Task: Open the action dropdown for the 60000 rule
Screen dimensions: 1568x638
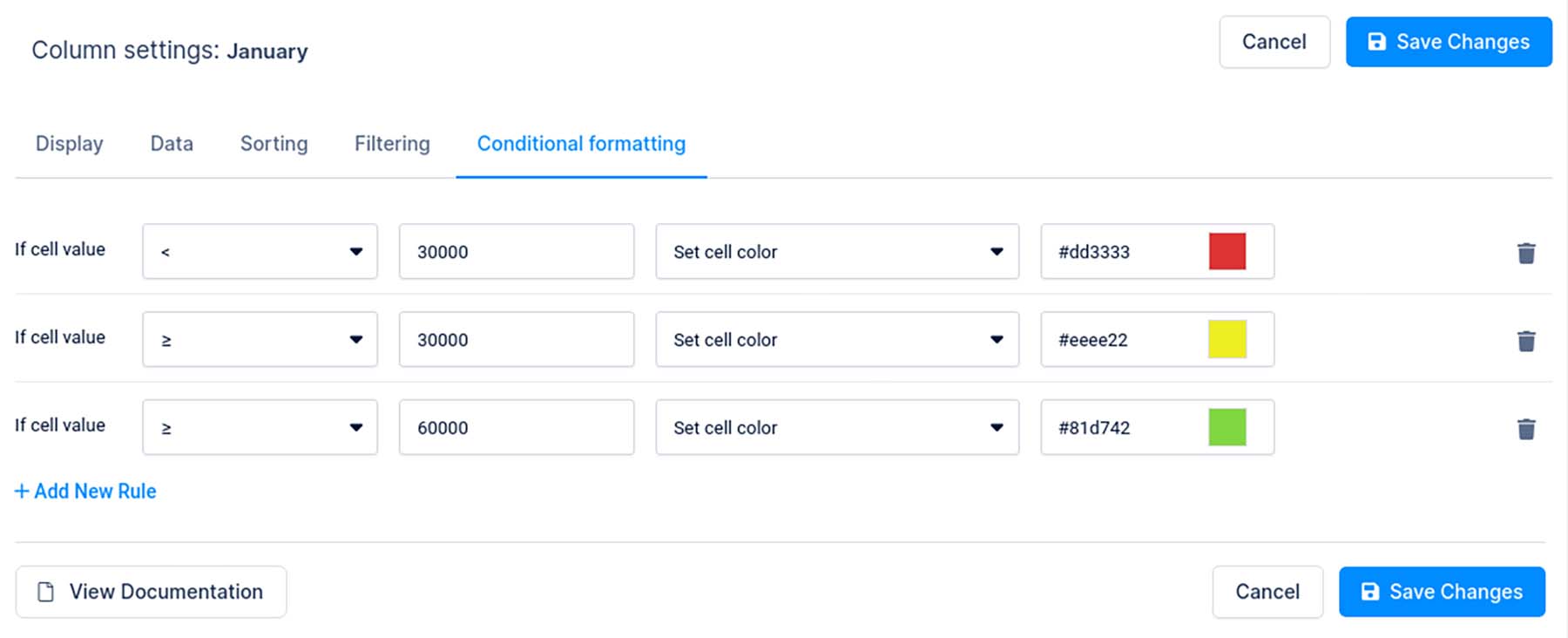Action: click(x=836, y=427)
